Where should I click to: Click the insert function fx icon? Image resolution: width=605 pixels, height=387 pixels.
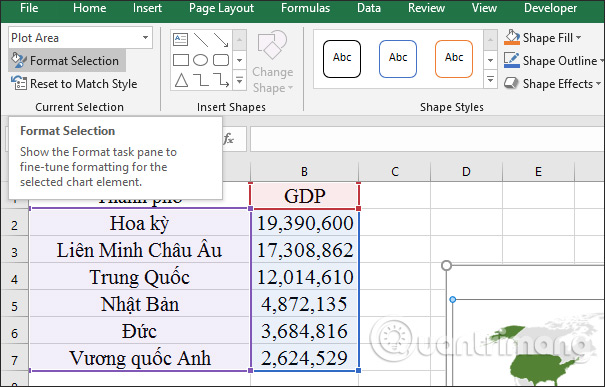(228, 139)
